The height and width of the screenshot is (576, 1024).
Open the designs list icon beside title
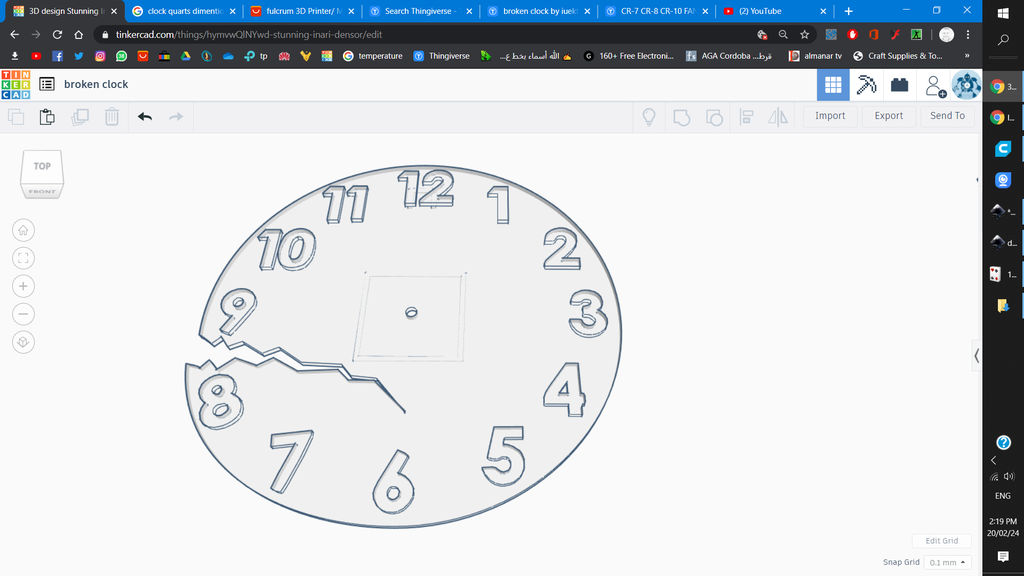[46, 84]
